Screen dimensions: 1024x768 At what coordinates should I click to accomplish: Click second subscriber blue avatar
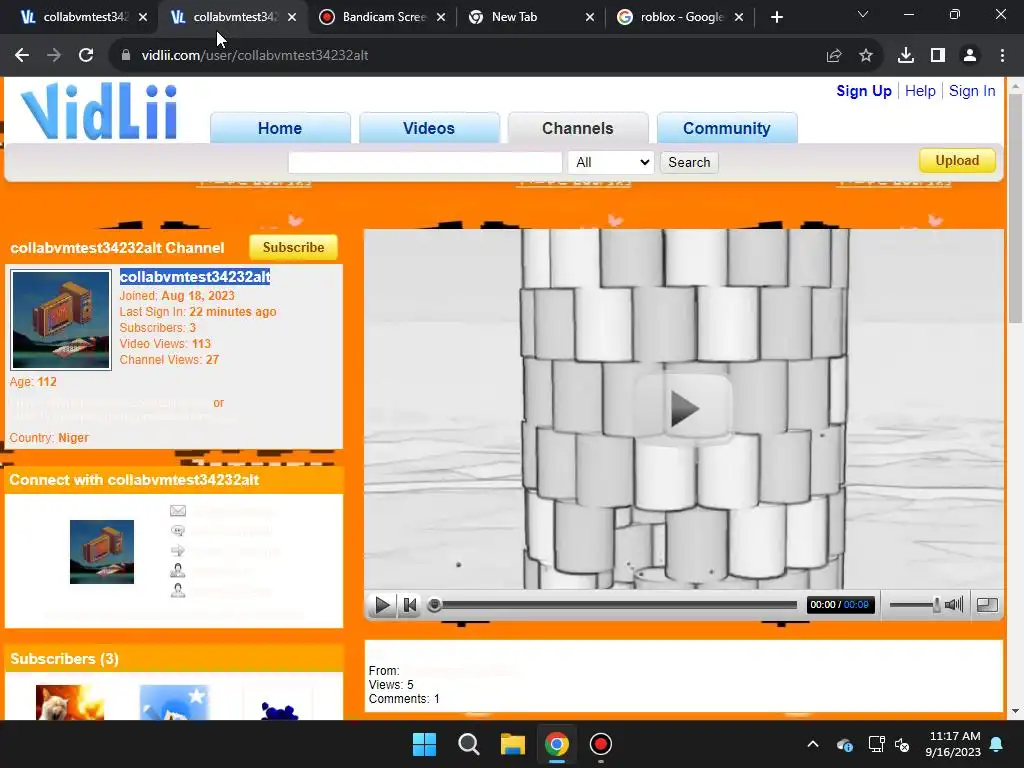(x=174, y=703)
